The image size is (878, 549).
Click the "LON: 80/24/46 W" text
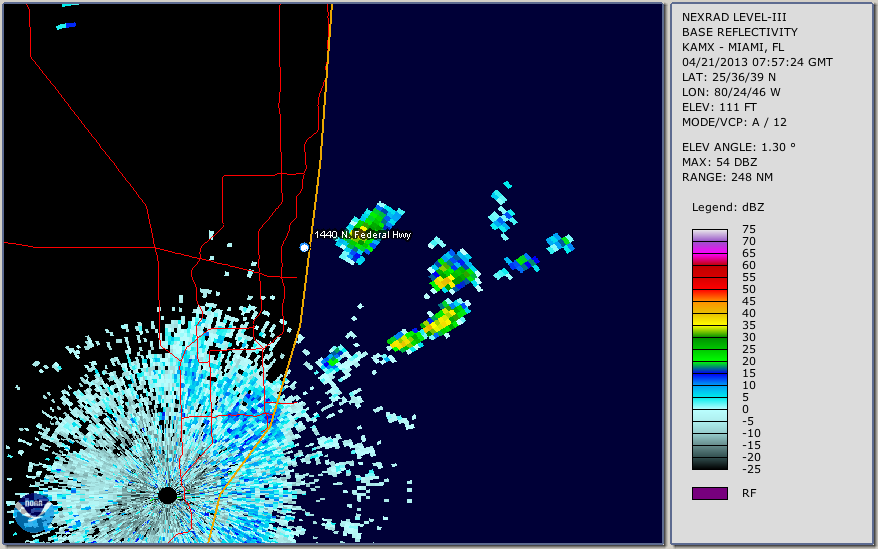[x=731, y=92]
